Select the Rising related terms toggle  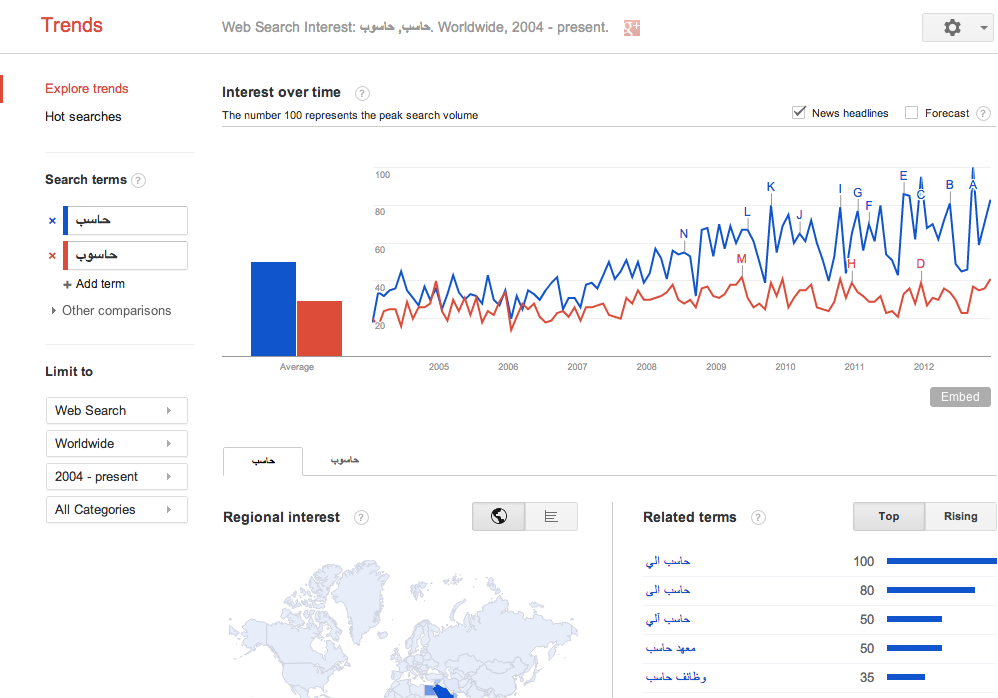pyautogui.click(x=960, y=516)
